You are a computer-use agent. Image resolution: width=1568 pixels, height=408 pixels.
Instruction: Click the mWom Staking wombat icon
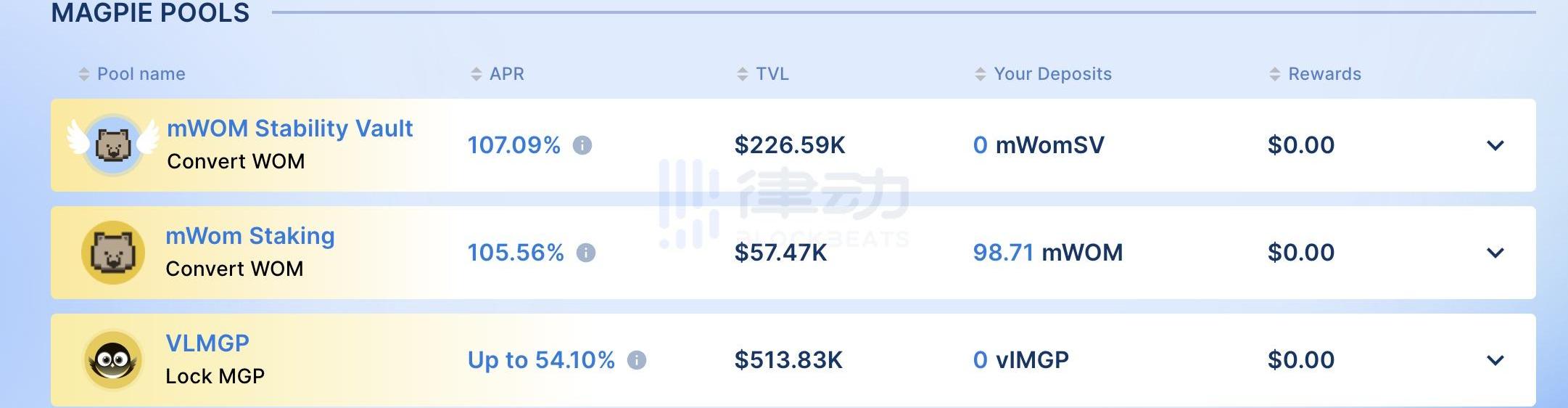tap(113, 252)
